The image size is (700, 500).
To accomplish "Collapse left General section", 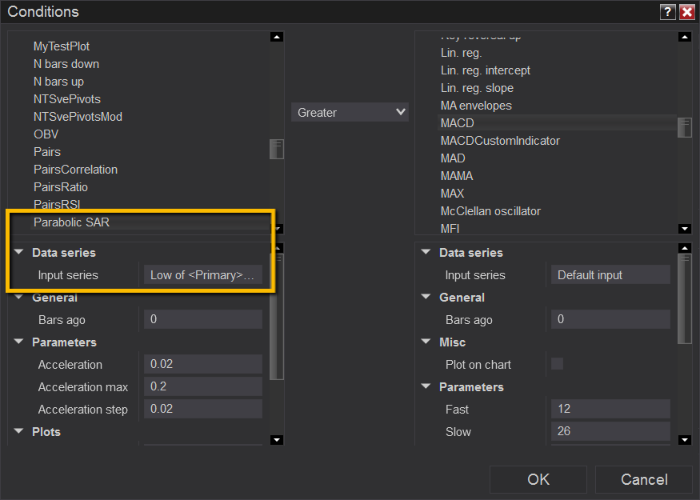I will pyautogui.click(x=19, y=297).
